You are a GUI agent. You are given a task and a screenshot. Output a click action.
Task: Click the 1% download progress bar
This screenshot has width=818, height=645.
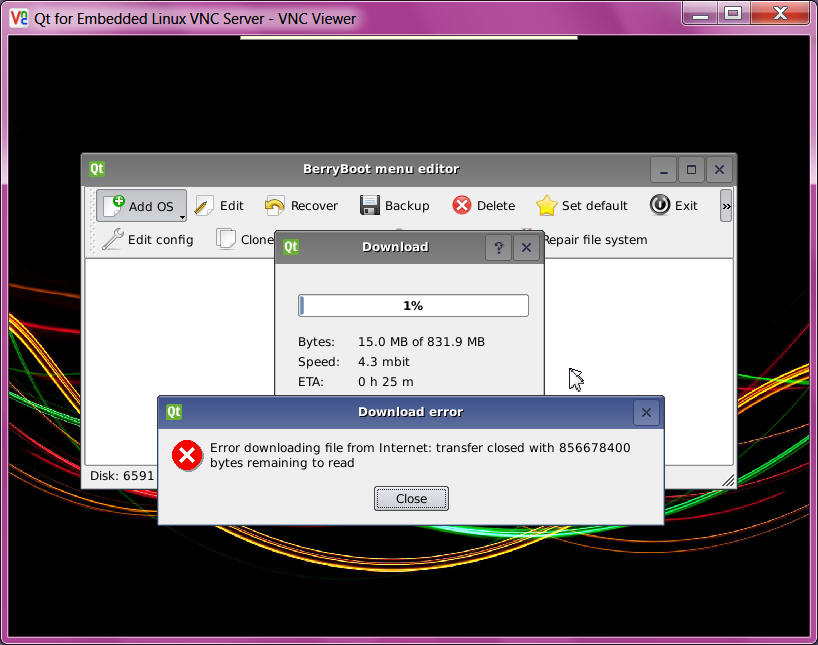point(413,306)
